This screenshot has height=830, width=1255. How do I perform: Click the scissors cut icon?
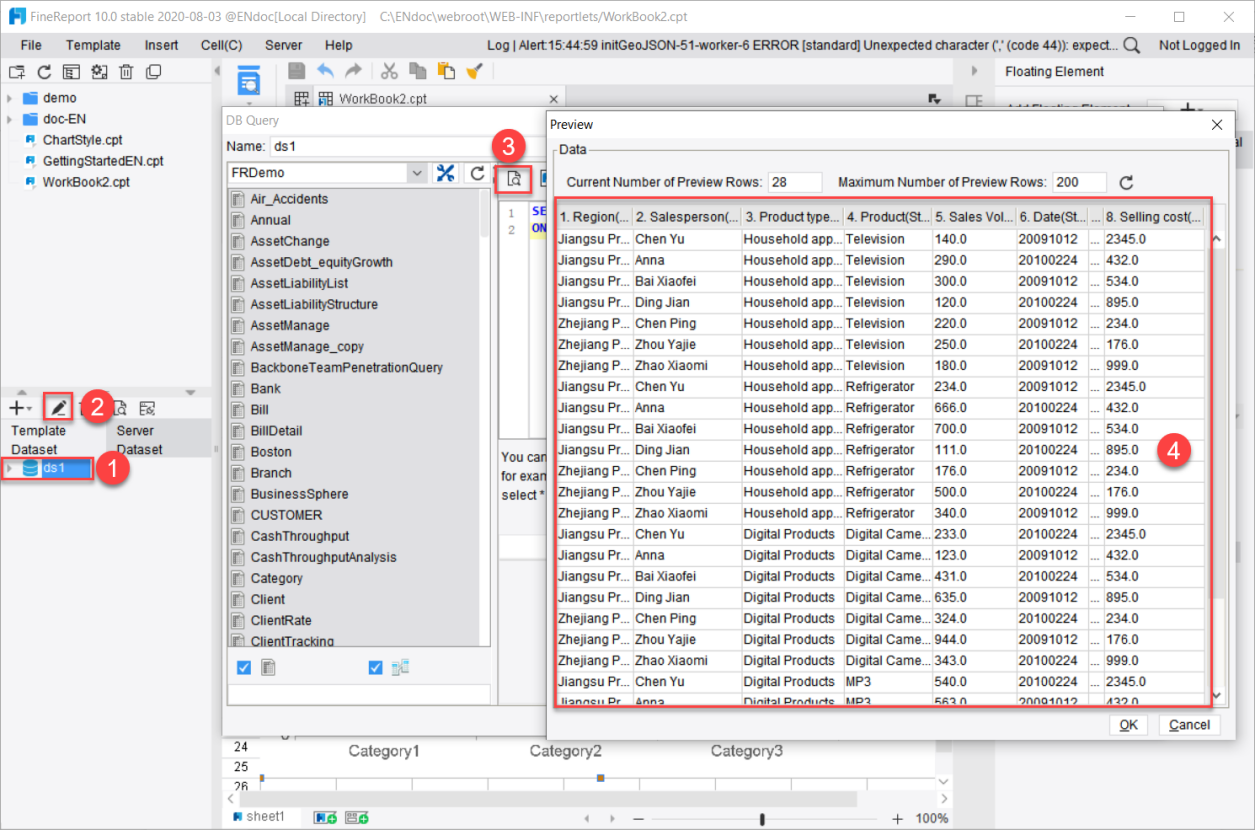389,71
